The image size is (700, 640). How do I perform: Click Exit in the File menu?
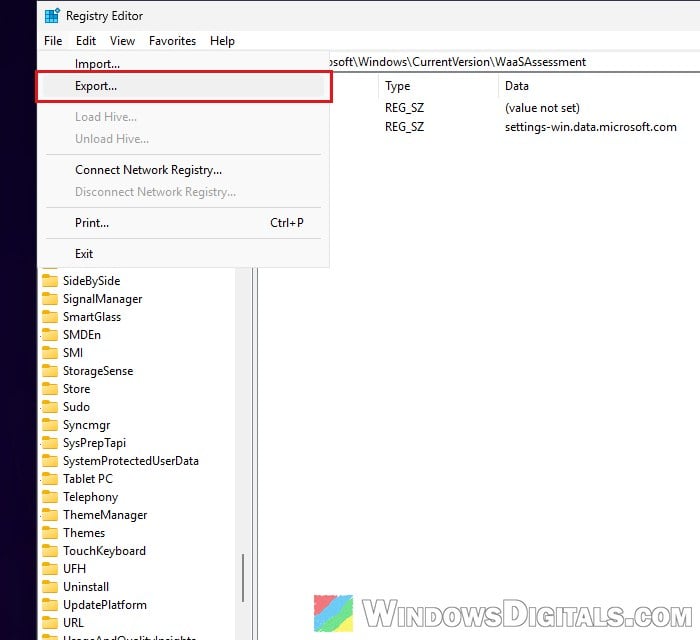point(183,254)
